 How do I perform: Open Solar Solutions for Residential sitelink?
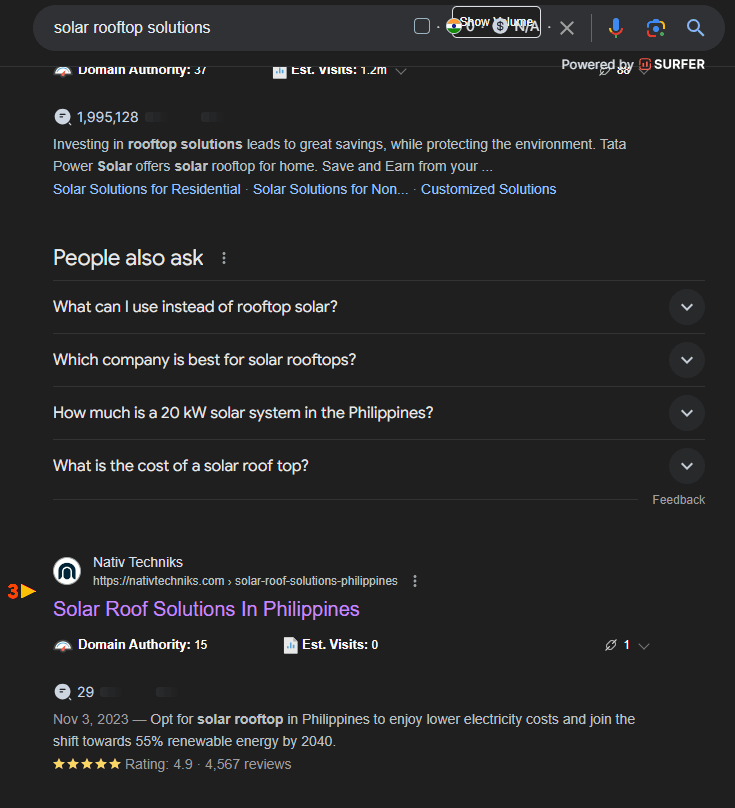pyautogui.click(x=146, y=189)
